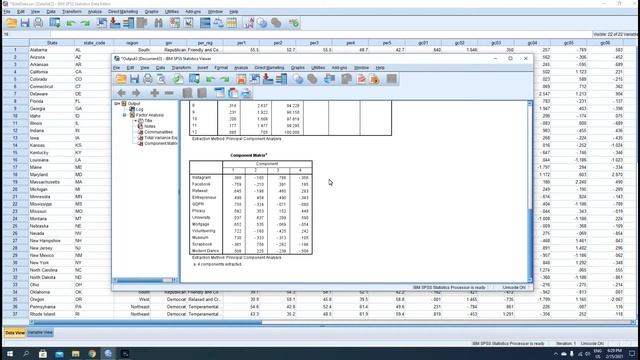Demote outline item with right arrow
The width and height of the screenshot is (640, 360).
click(x=136, y=93)
